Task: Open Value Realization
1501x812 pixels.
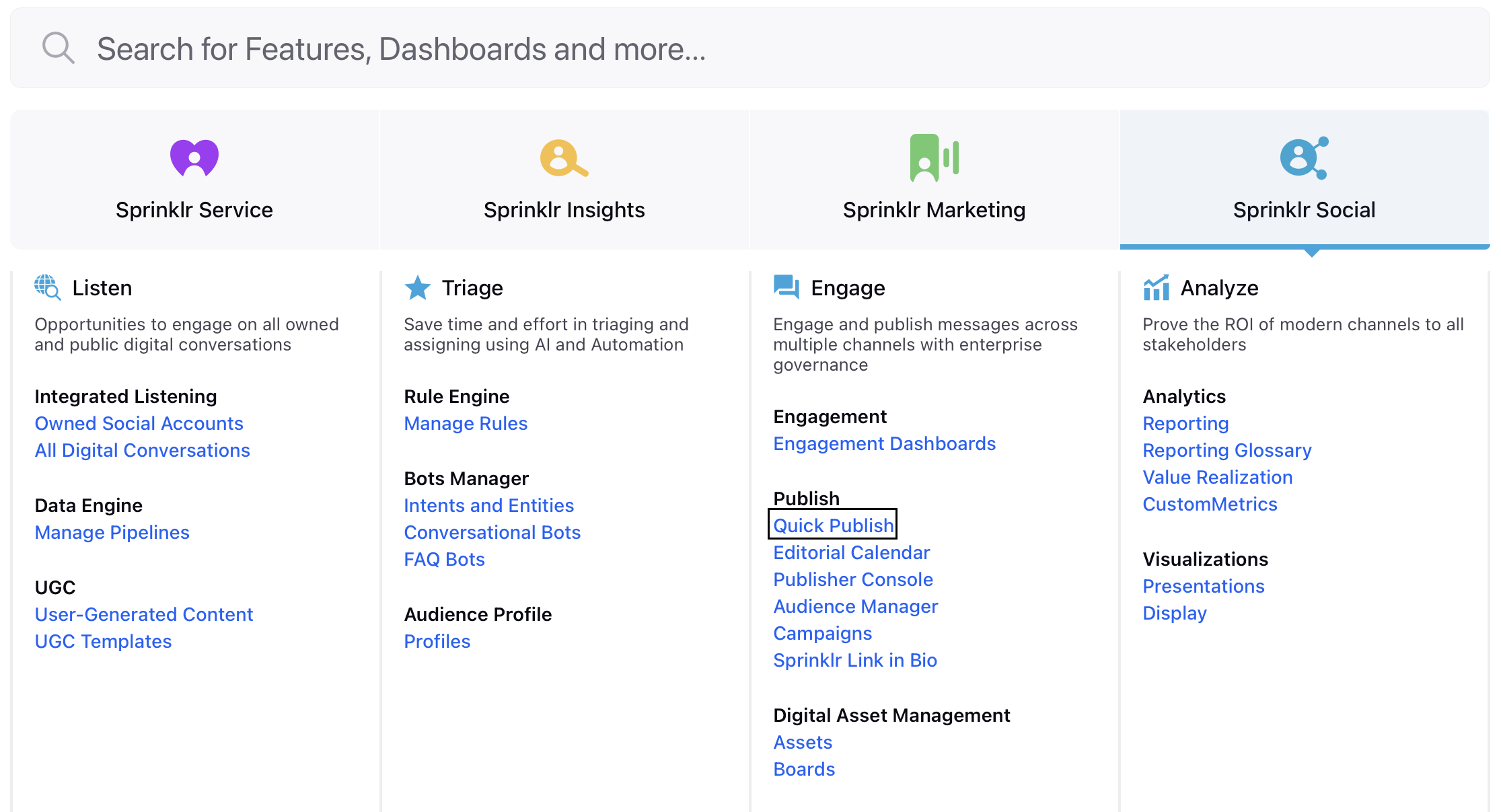Action: [x=1217, y=477]
